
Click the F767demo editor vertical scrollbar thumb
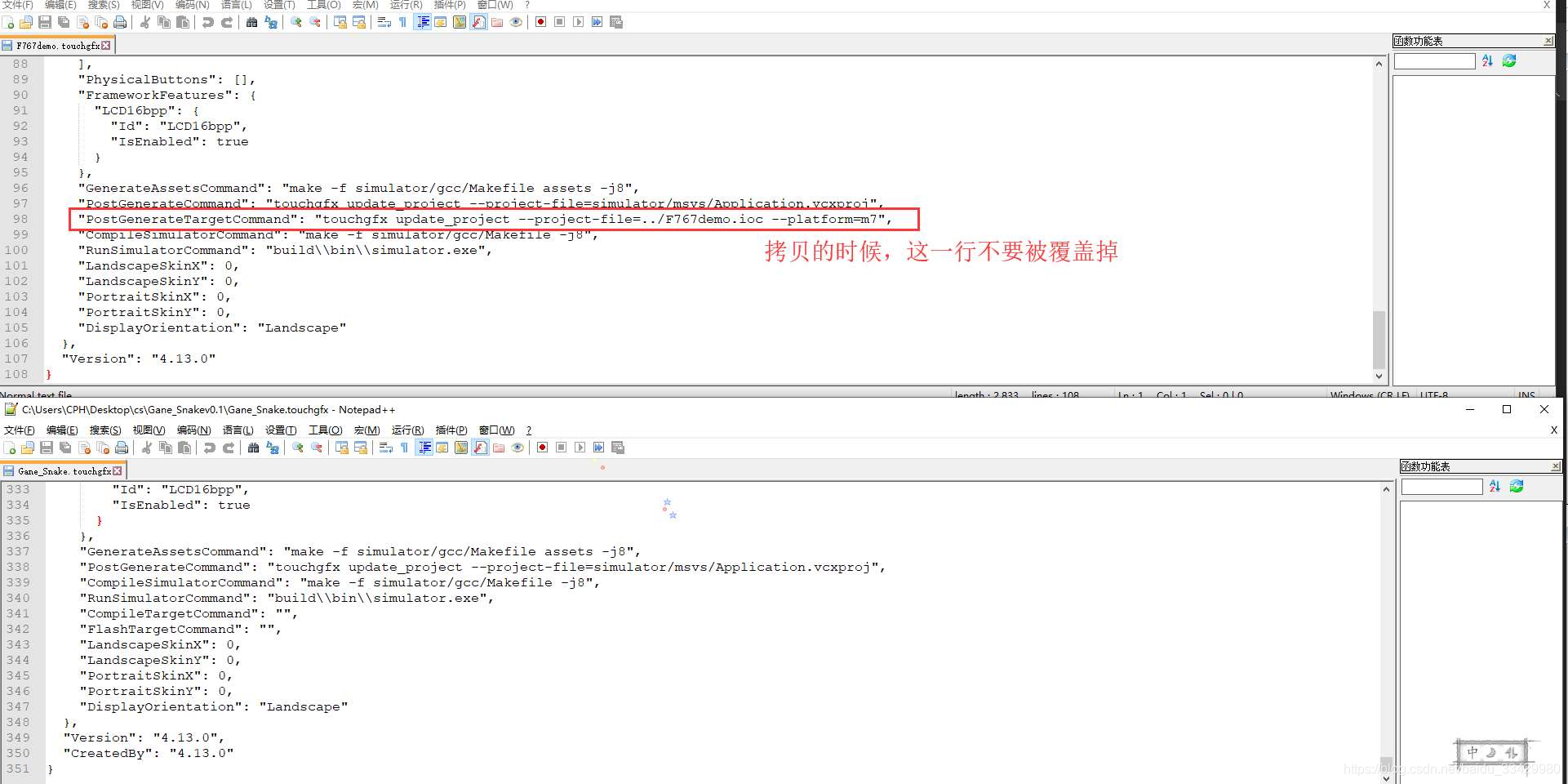1379,340
